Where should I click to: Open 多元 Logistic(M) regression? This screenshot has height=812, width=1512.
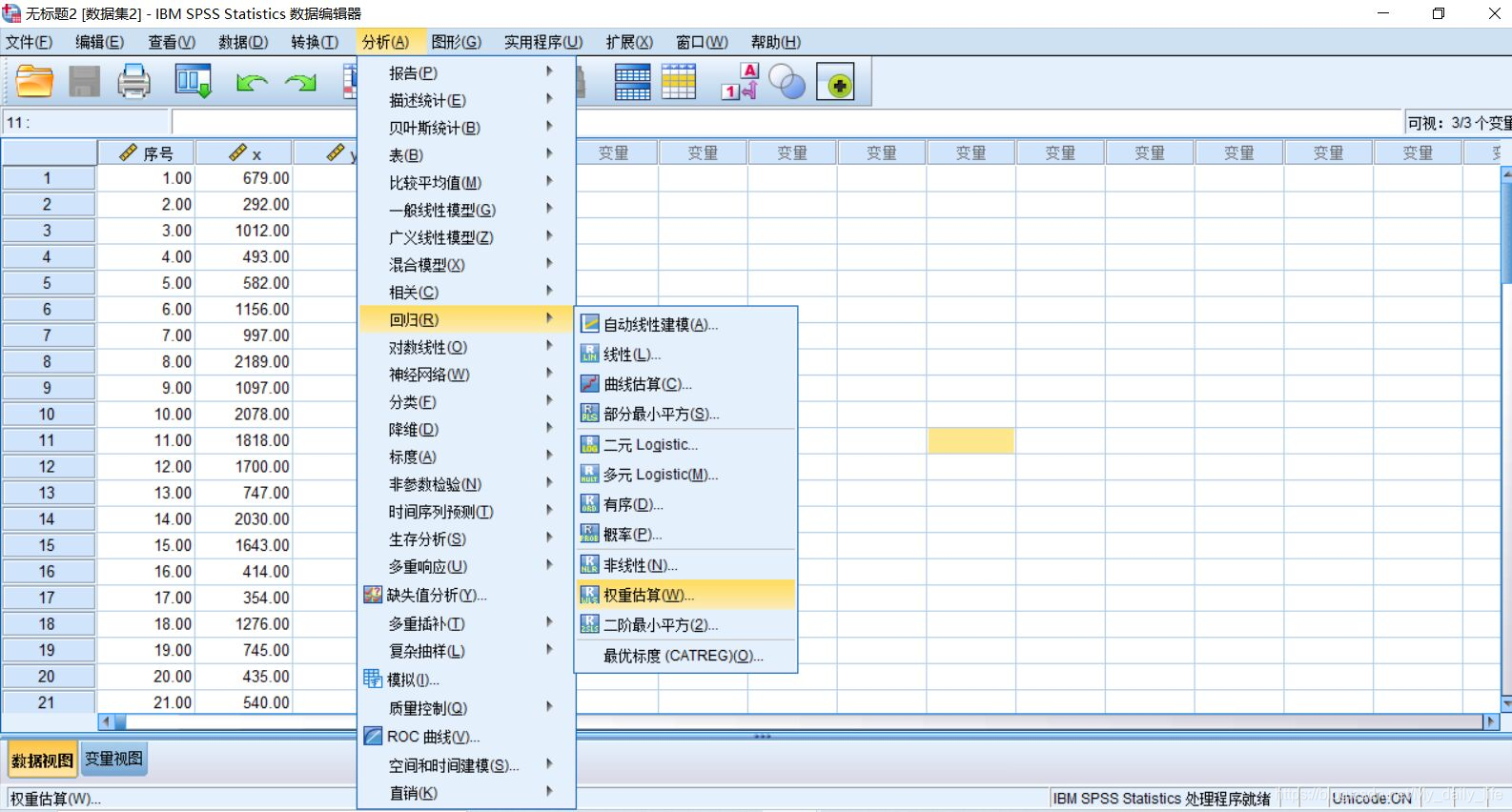click(x=685, y=475)
